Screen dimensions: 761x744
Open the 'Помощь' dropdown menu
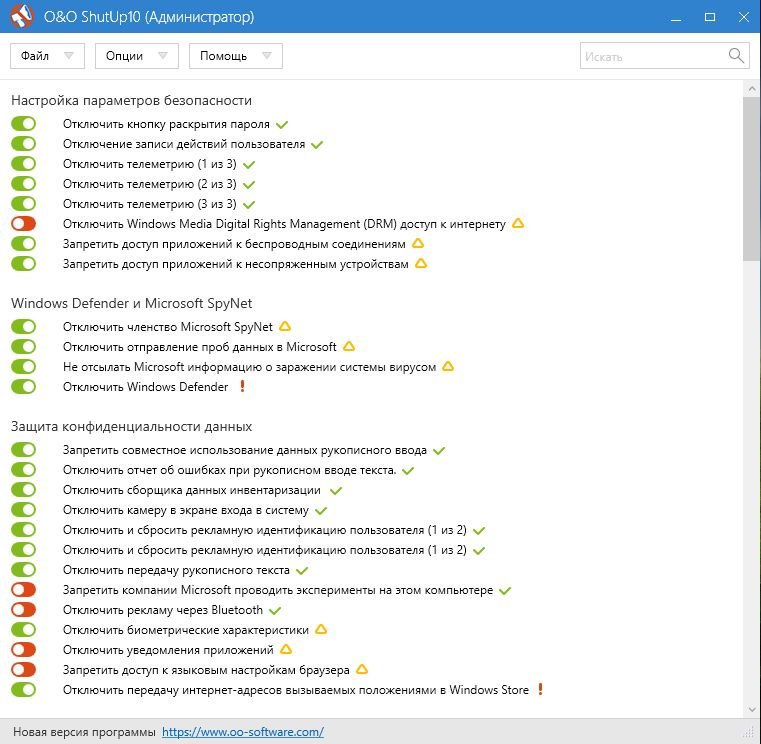click(236, 56)
